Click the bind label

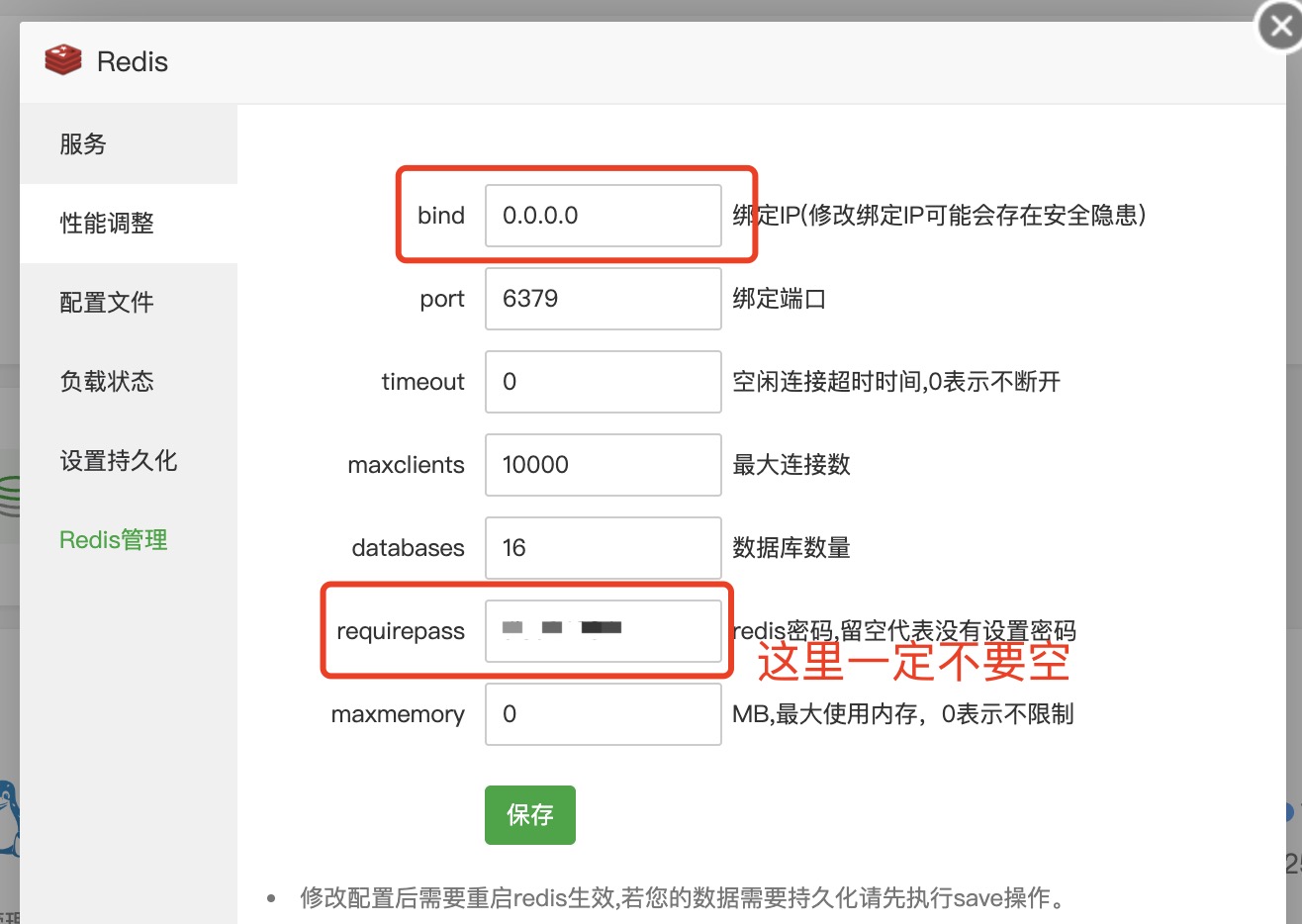coord(441,216)
